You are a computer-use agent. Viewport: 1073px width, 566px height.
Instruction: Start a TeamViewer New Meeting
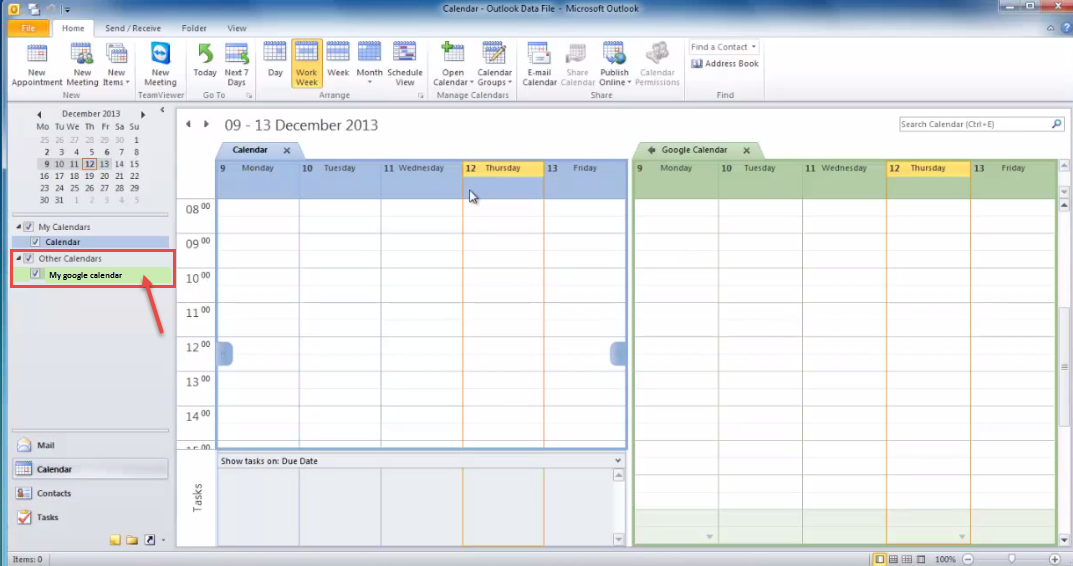click(x=160, y=64)
